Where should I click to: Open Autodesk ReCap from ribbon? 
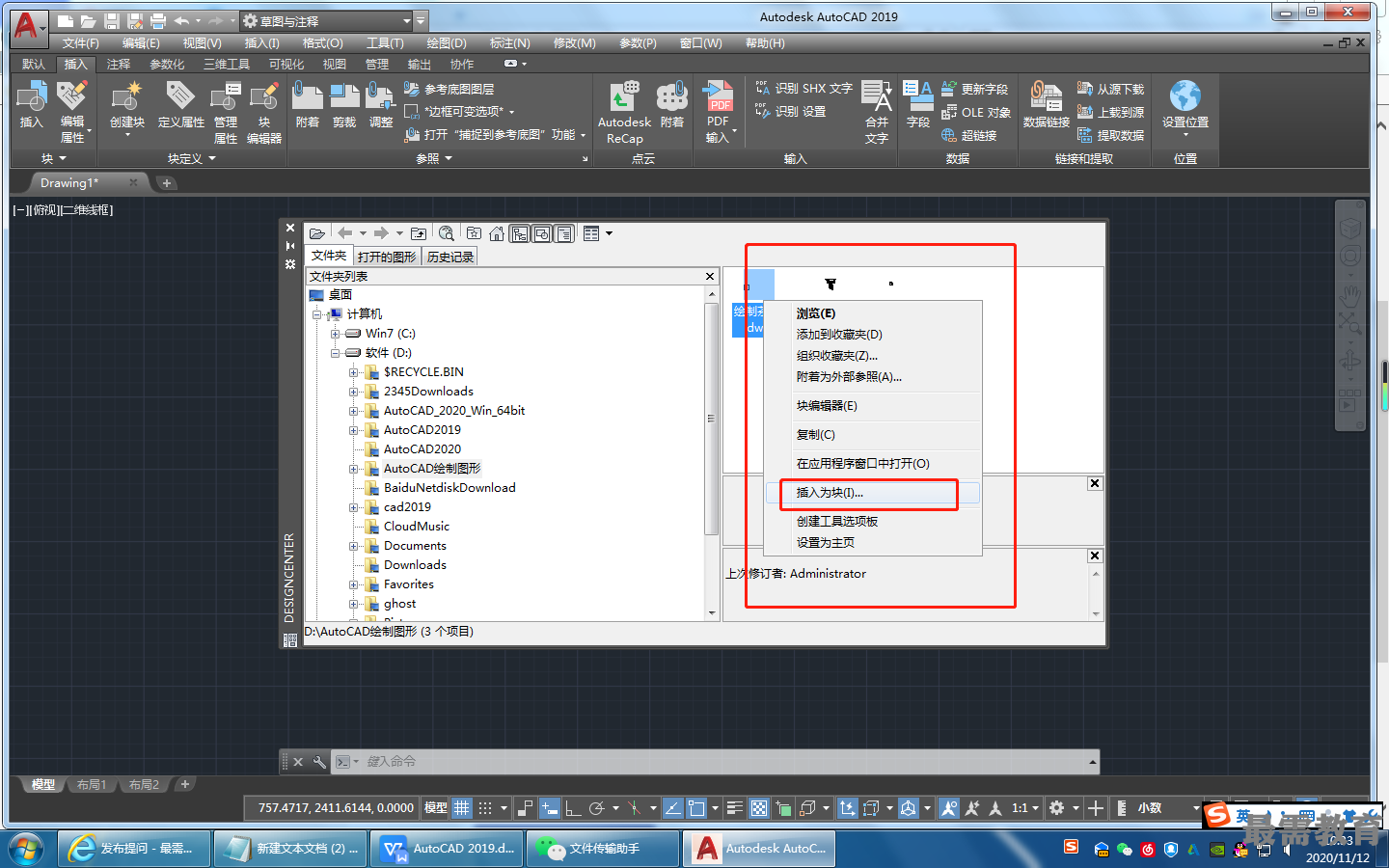coord(624,113)
